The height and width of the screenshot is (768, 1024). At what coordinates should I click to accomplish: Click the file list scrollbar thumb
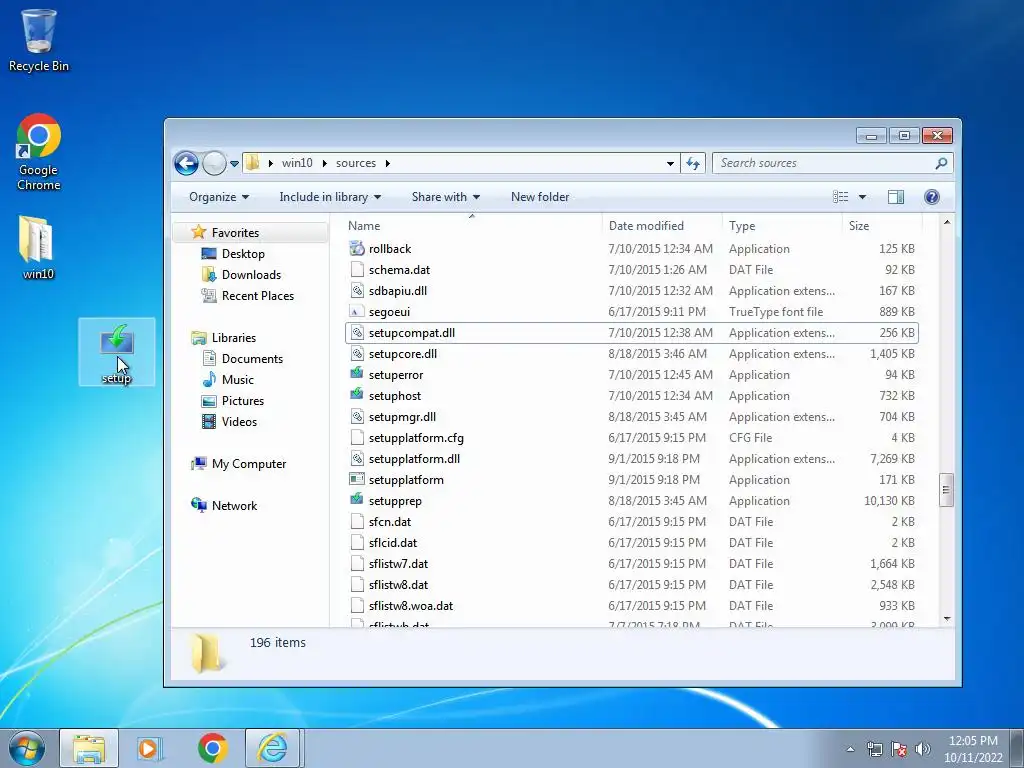coord(946,490)
